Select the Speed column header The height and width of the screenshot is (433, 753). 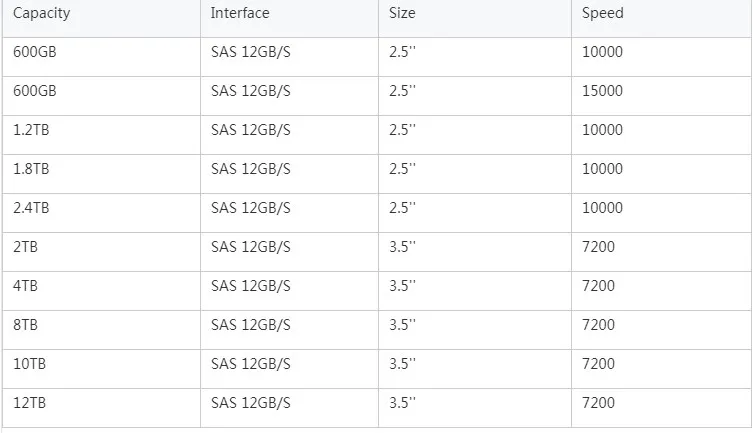(x=602, y=14)
